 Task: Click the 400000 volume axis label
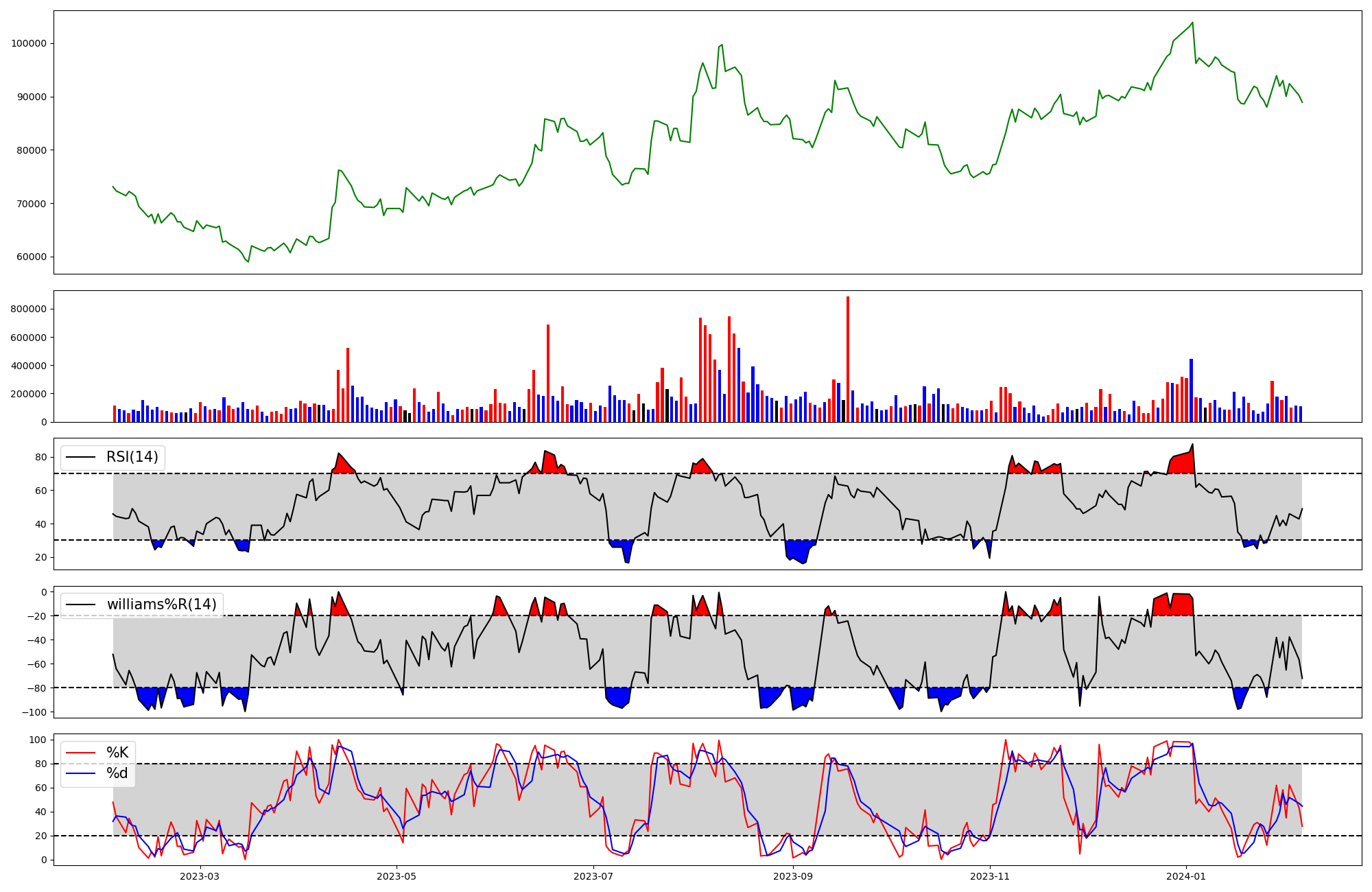(x=29, y=366)
